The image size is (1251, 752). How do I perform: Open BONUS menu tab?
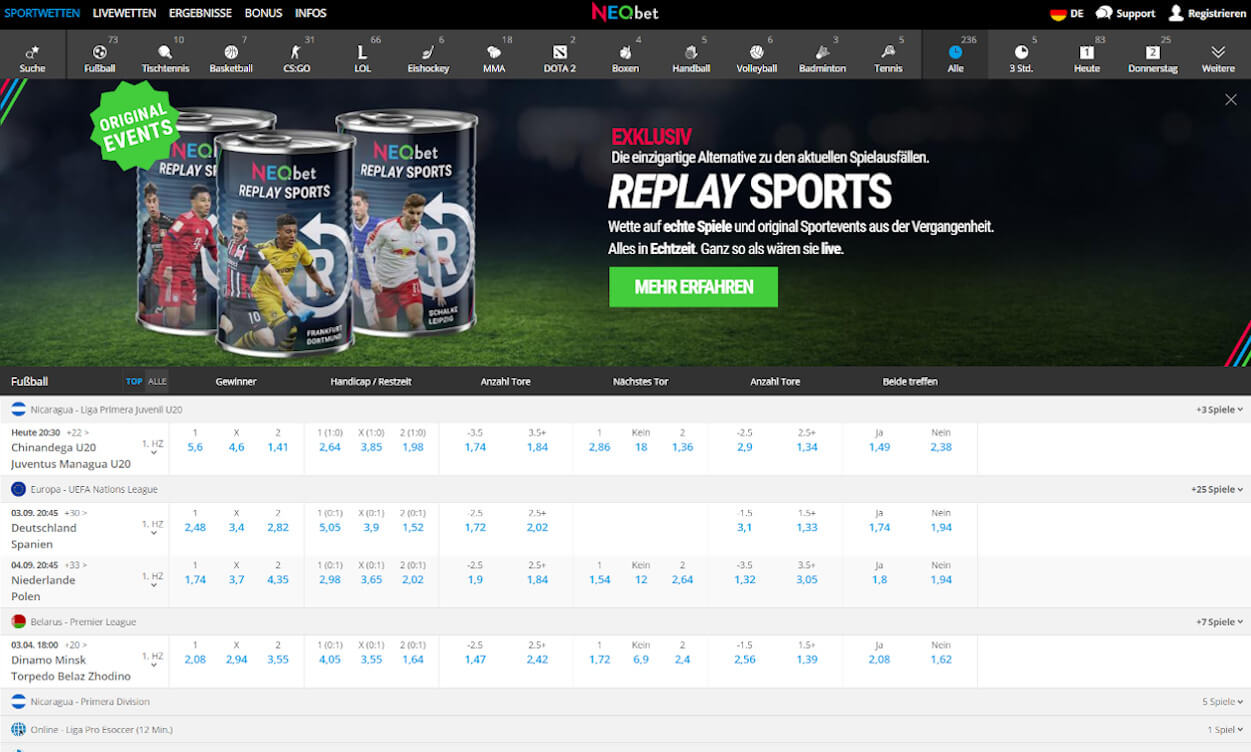tap(263, 14)
